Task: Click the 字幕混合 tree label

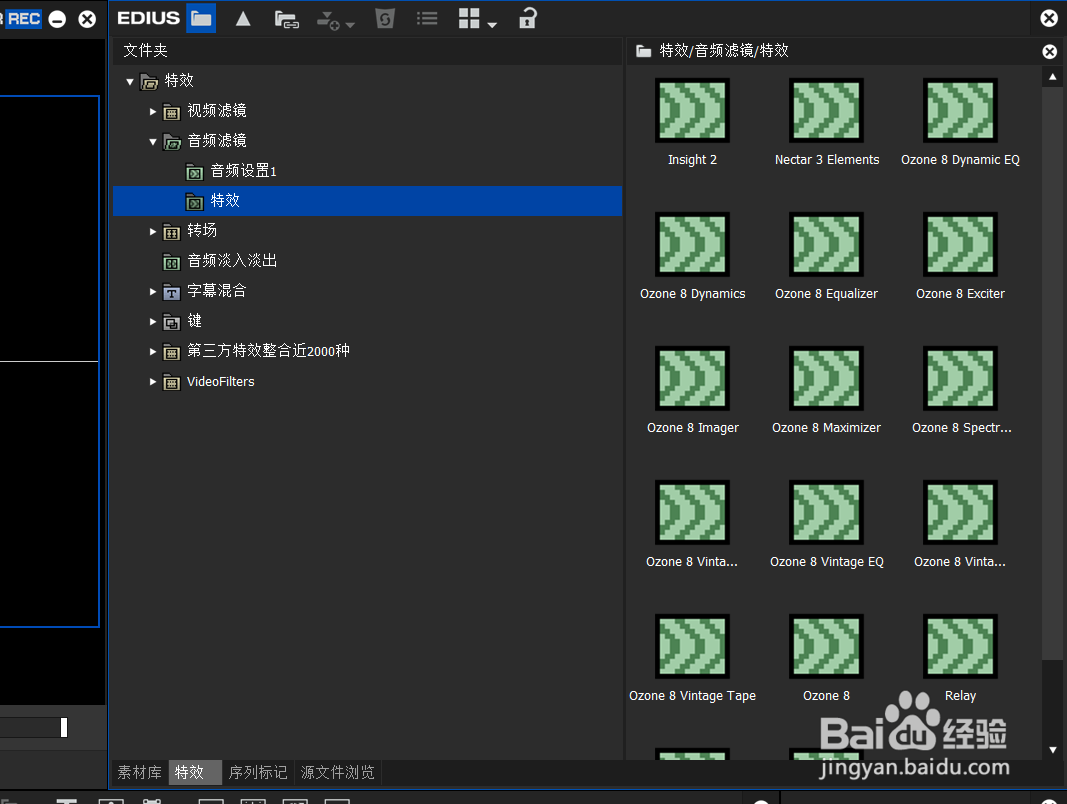Action: (x=217, y=290)
